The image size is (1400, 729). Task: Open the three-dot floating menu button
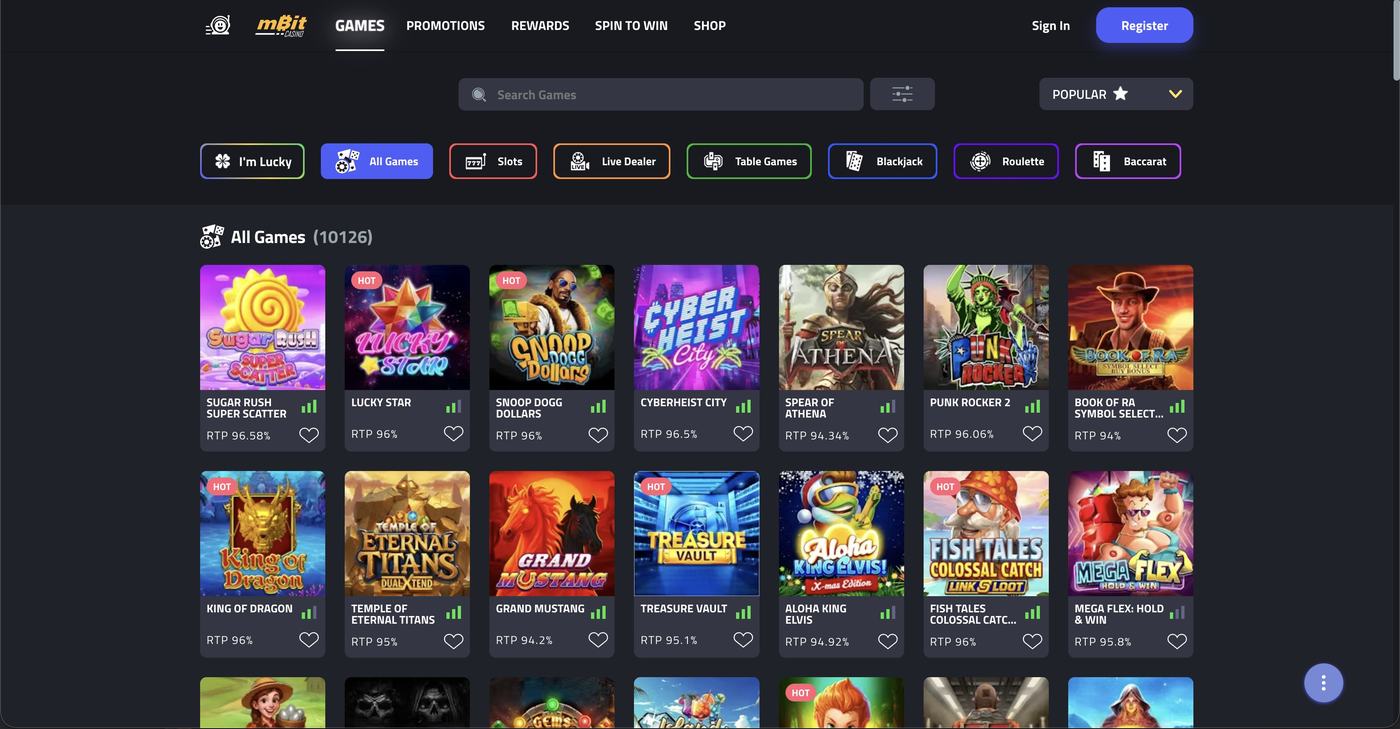pos(1323,683)
